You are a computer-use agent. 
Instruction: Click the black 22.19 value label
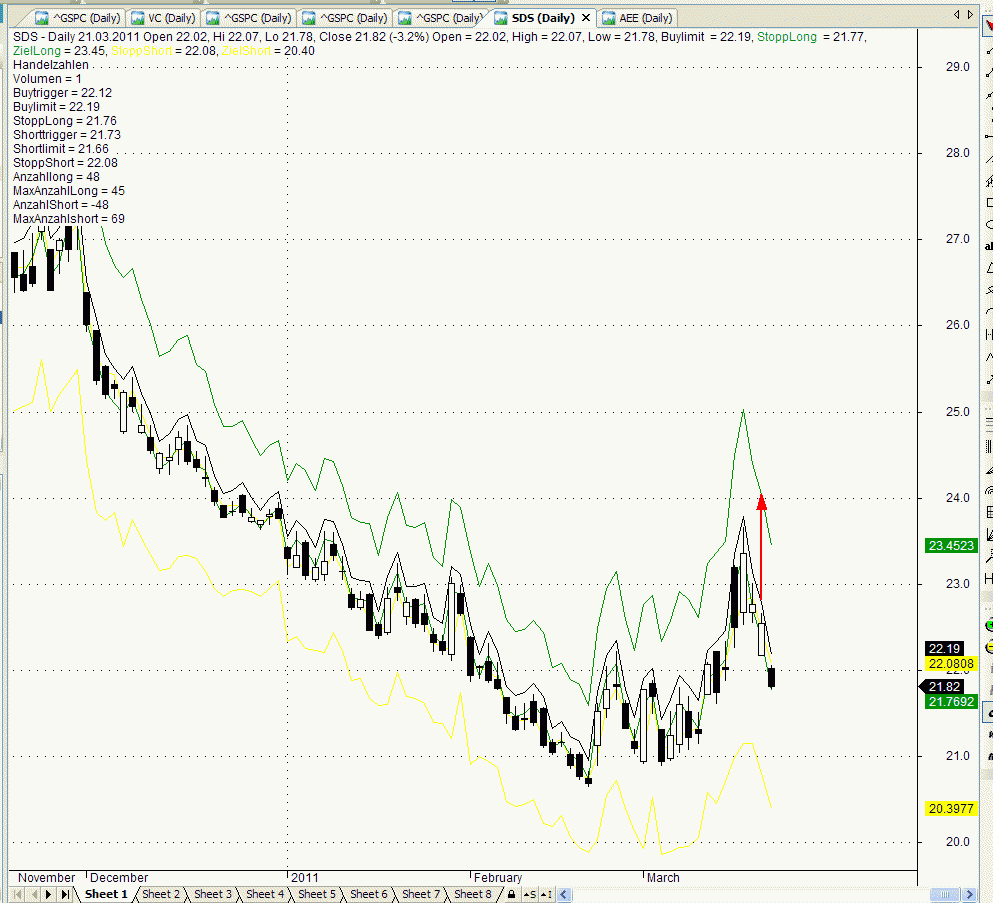[x=944, y=648]
